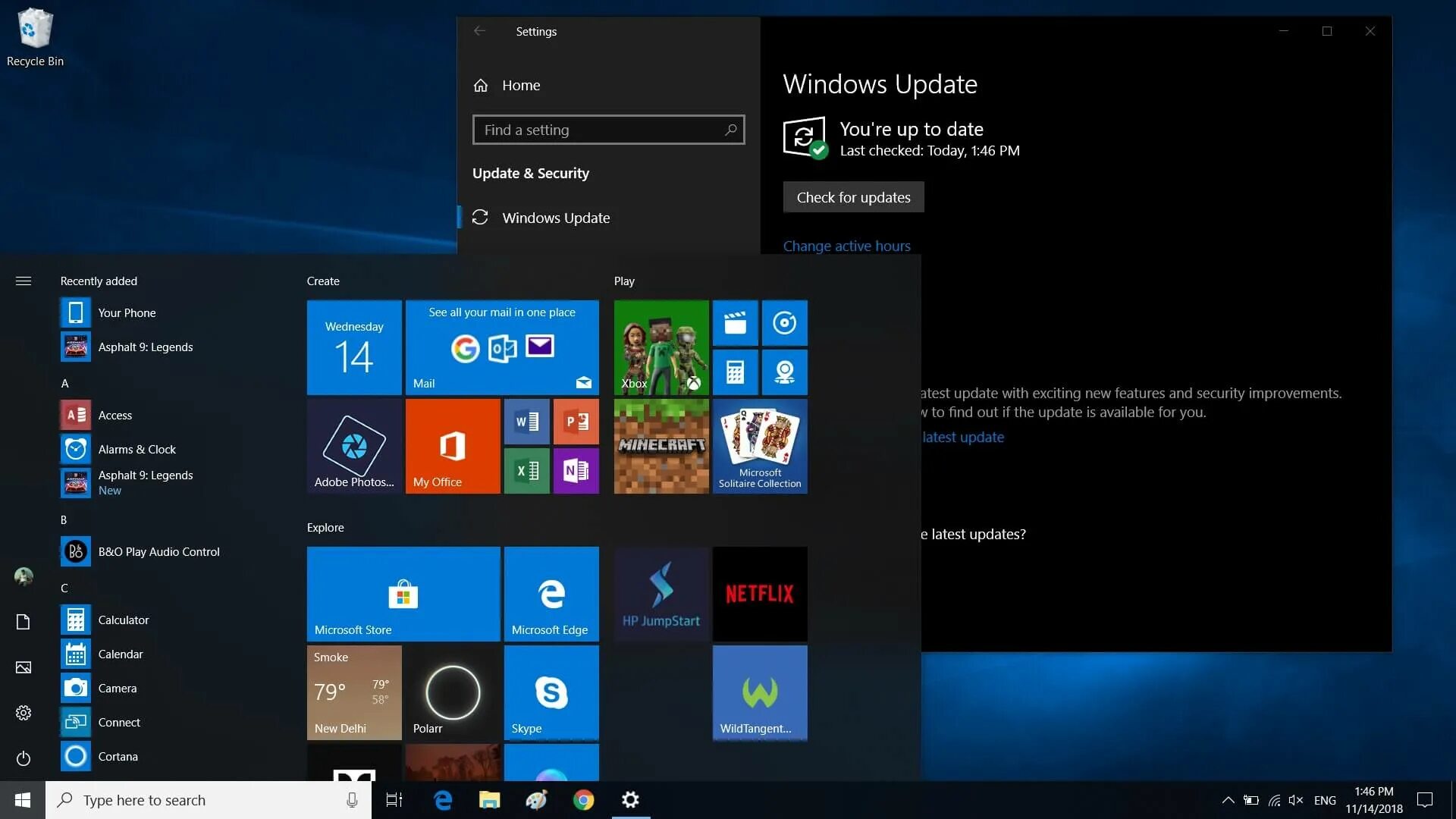Open the Microsoft Store tile
This screenshot has height=819, width=1456.
coord(403,594)
